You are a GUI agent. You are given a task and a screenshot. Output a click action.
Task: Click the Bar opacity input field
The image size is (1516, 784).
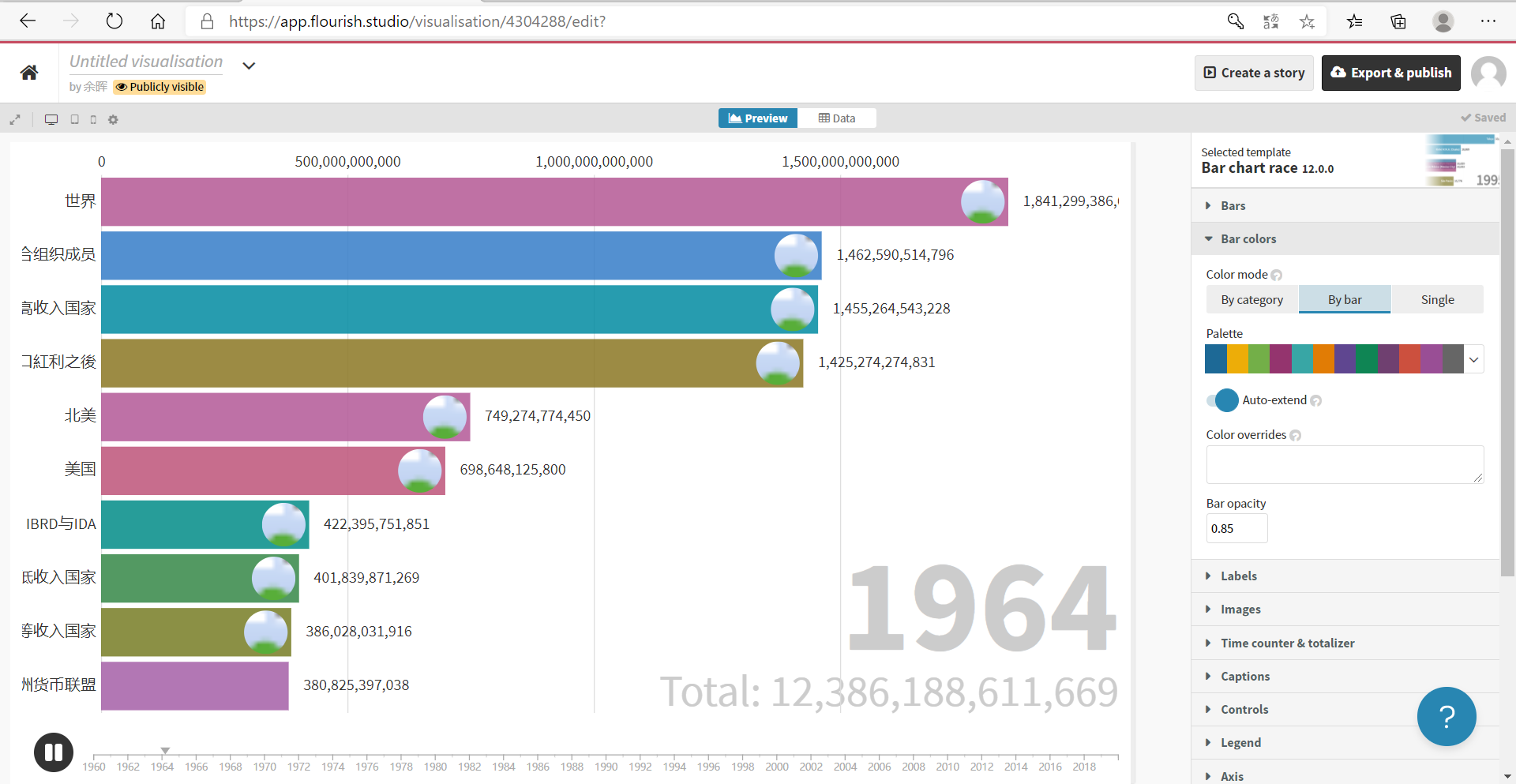pos(1236,528)
